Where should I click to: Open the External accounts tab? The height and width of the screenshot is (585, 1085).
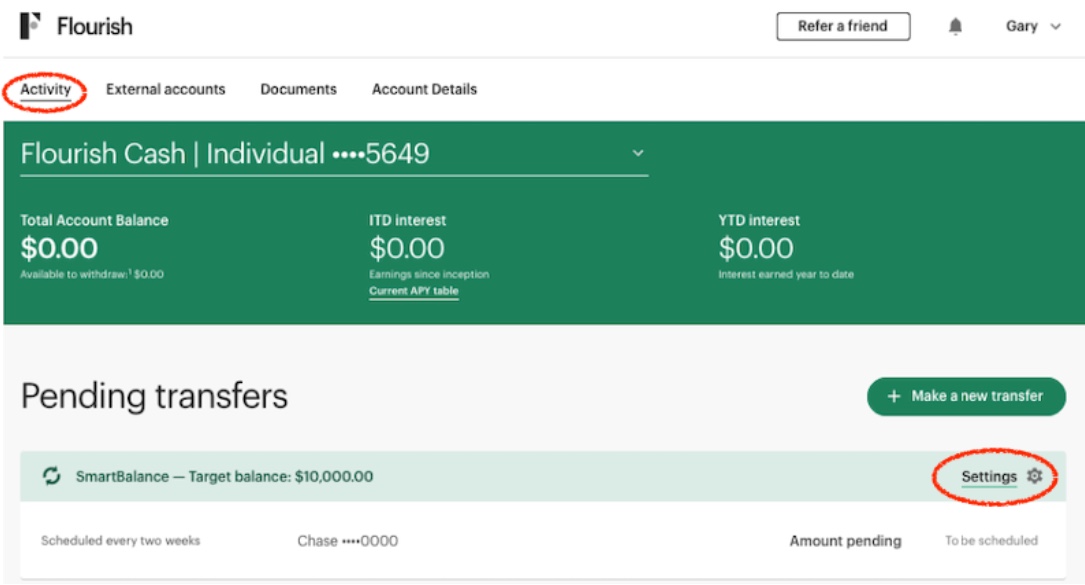pyautogui.click(x=165, y=89)
